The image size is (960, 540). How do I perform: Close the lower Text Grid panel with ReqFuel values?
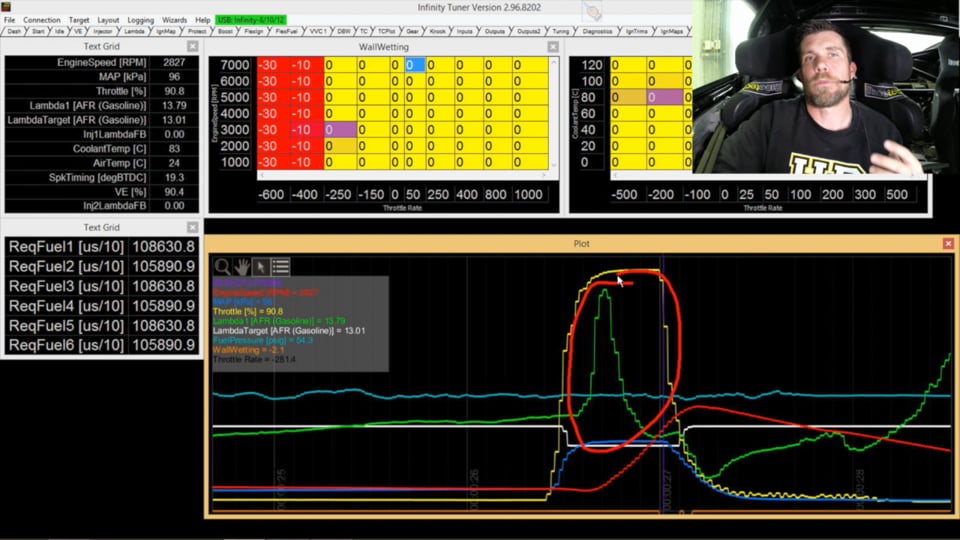point(193,227)
